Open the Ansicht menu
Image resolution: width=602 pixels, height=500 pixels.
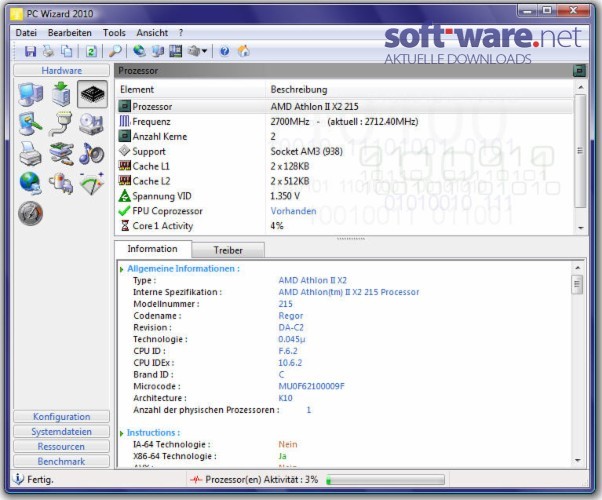152,33
